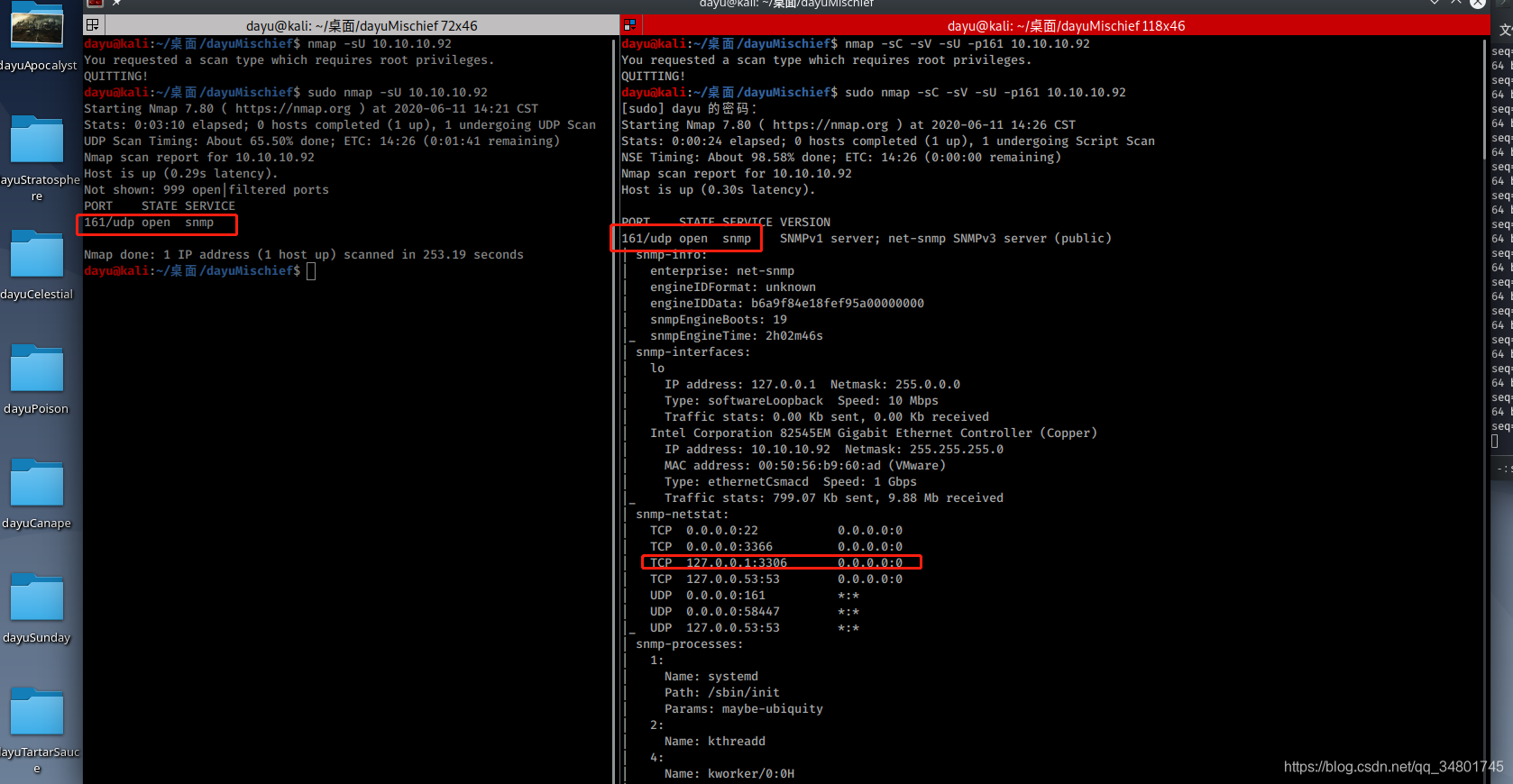Select the first 'nmap -sU 10.10.10.92' command line
The height and width of the screenshot is (784, 1513).
(x=380, y=43)
